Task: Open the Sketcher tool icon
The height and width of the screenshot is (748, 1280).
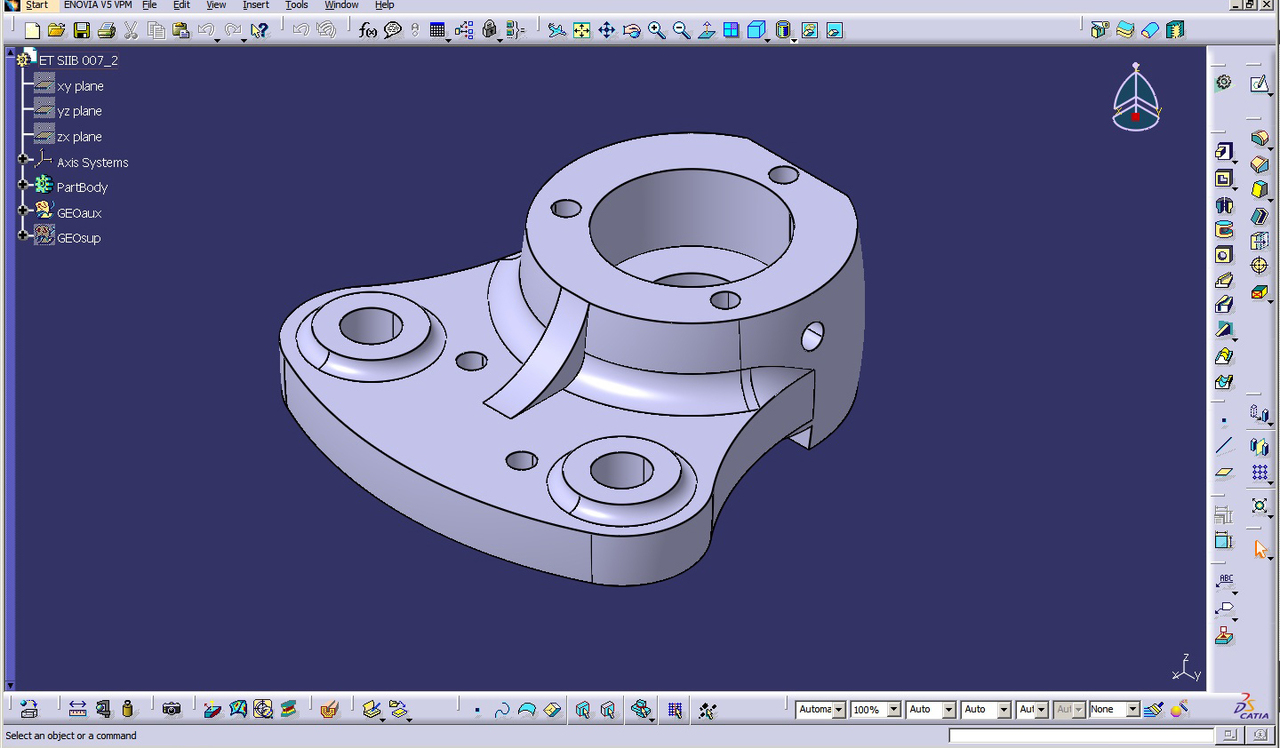Action: click(1259, 84)
